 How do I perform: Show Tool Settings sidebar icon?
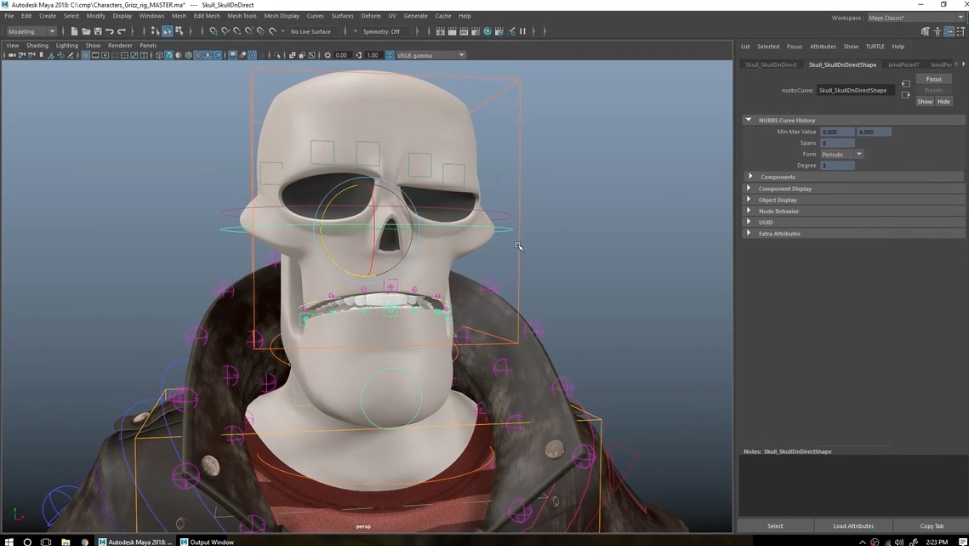960,31
